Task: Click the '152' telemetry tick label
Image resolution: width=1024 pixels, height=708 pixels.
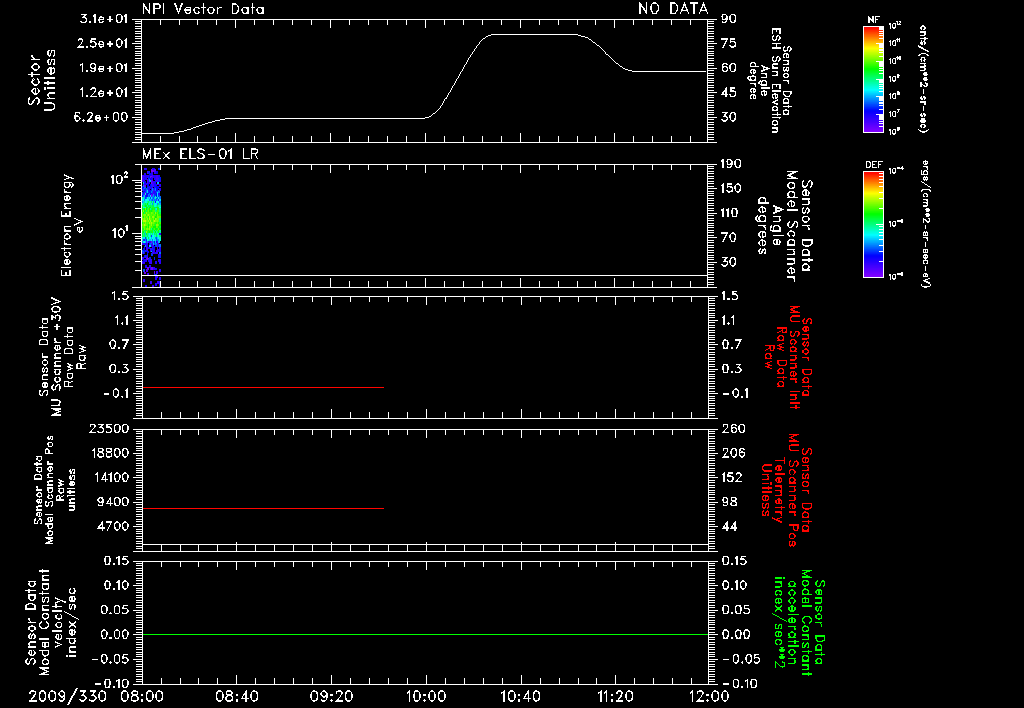Action: (x=733, y=477)
